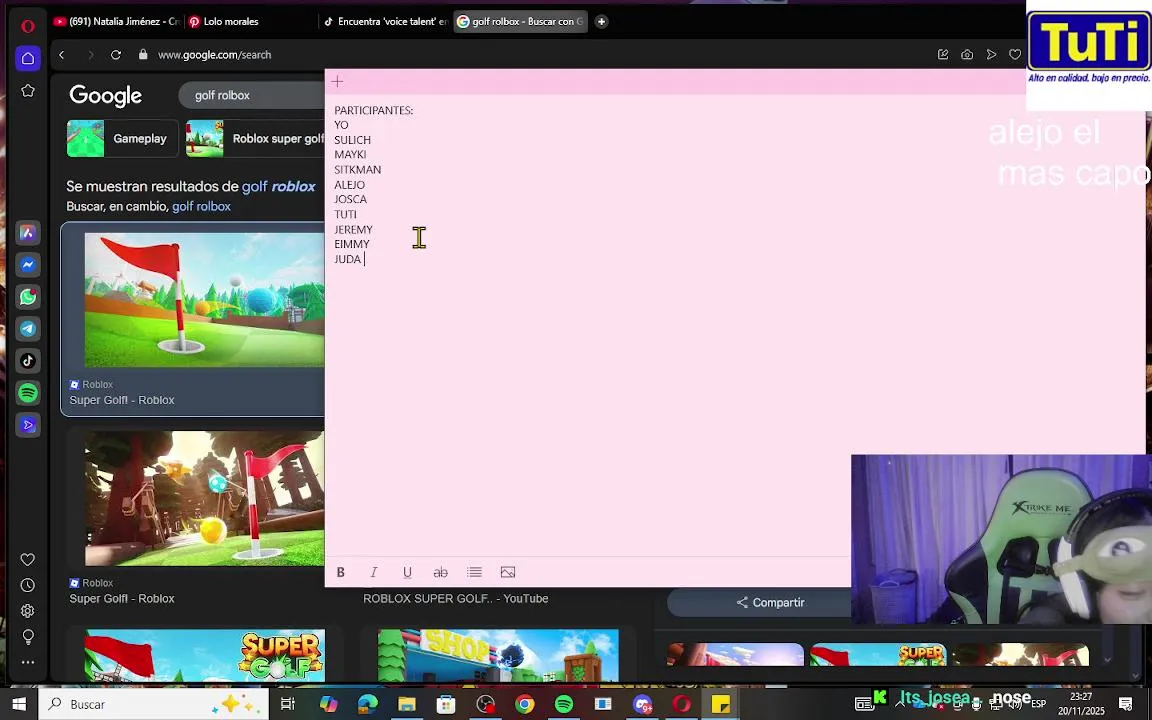Open the three-dots sidebar setup menu
Screen dimensions: 1152x720
[28, 662]
